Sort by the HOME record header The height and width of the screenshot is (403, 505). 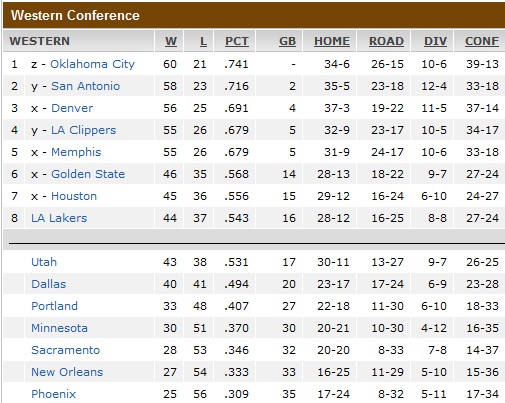332,41
